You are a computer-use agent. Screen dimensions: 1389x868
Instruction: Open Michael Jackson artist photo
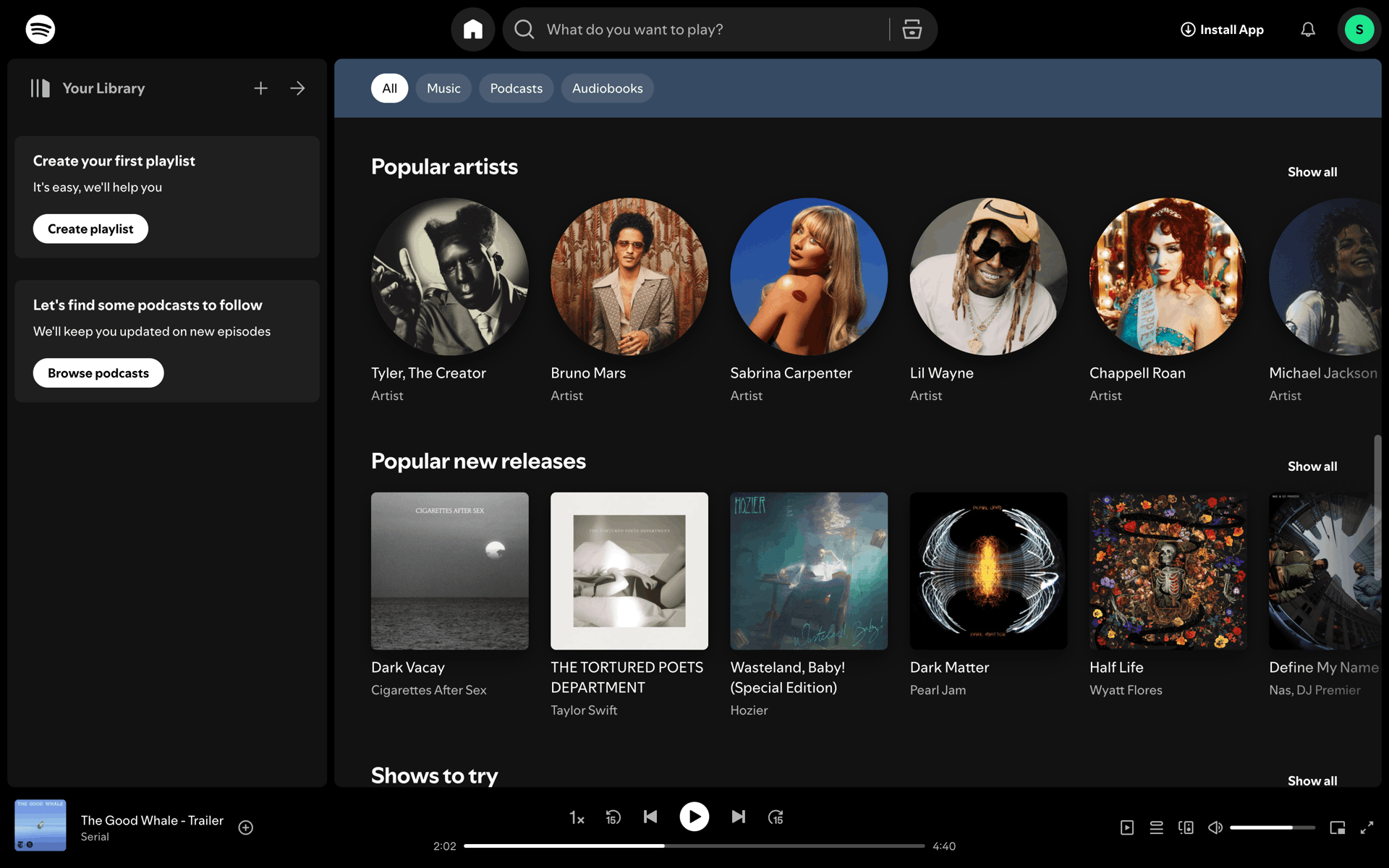[x=1325, y=277]
